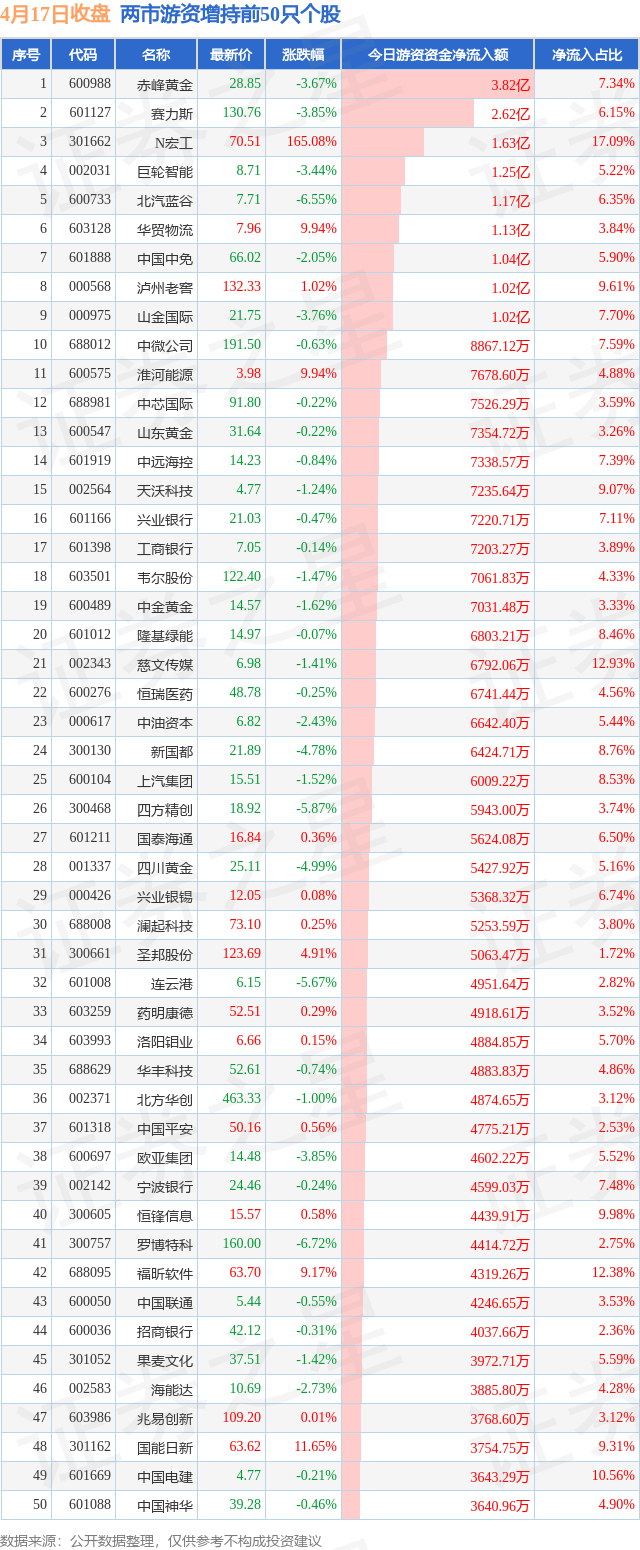Click stock name 果麦文化

[x=165, y=1361]
